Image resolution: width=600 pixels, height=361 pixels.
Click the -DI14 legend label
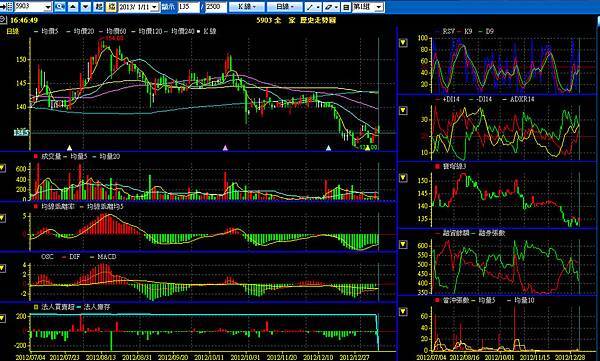click(x=483, y=99)
